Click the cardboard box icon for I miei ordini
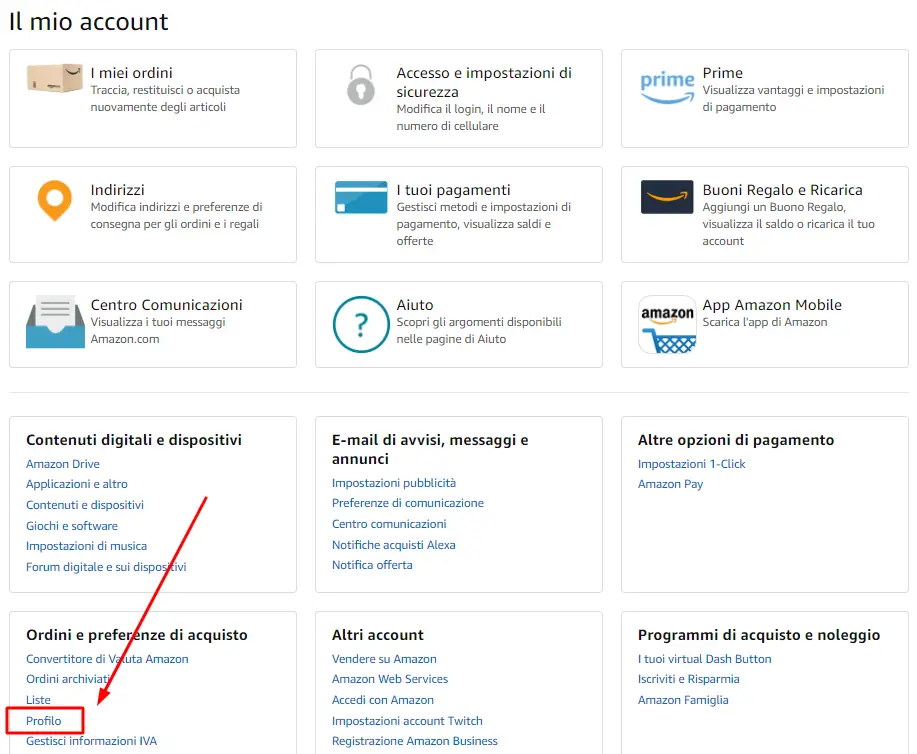The height and width of the screenshot is (754, 917). 54,78
